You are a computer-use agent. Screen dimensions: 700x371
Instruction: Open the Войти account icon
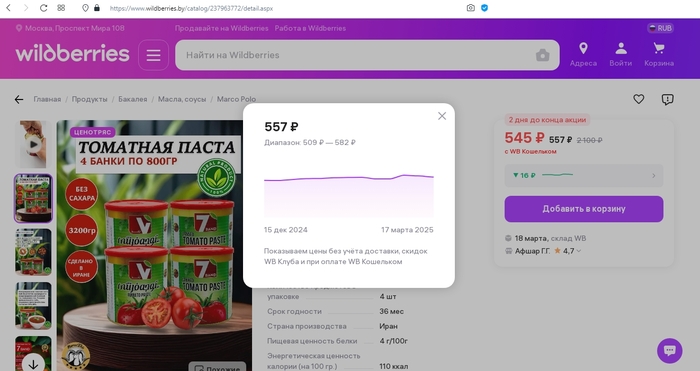point(621,54)
